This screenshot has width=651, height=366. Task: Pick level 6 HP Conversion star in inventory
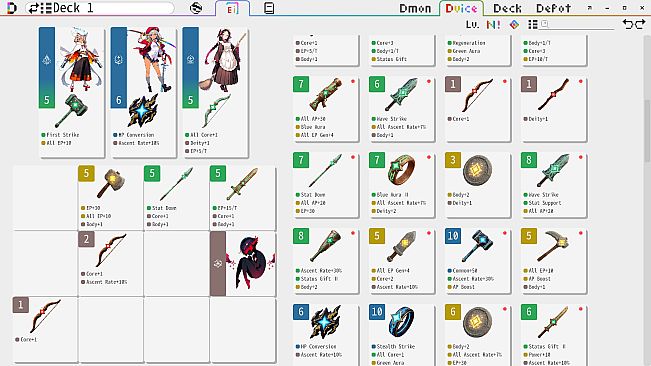[x=326, y=335]
